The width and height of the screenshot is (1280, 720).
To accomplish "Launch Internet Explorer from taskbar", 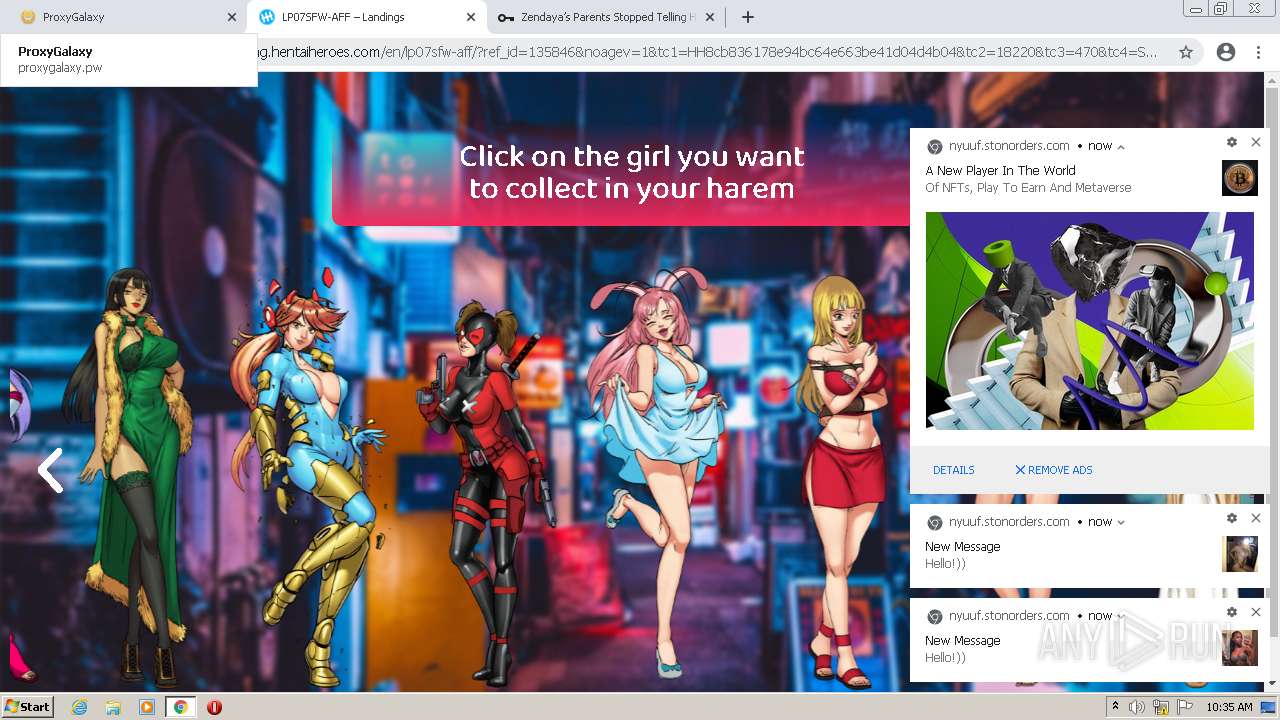I will pos(79,707).
